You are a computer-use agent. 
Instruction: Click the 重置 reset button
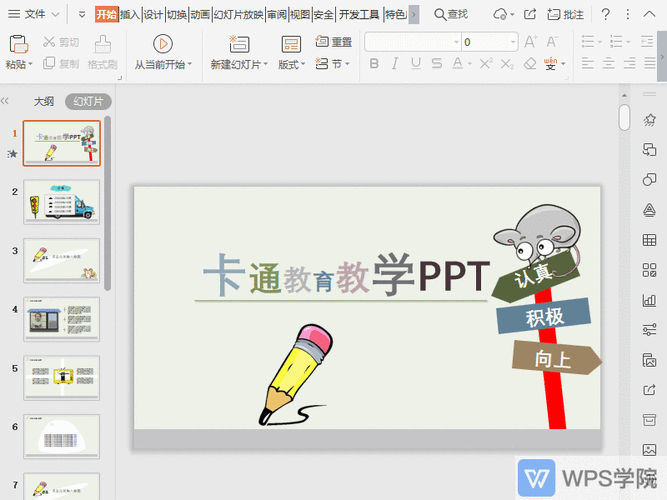(334, 42)
